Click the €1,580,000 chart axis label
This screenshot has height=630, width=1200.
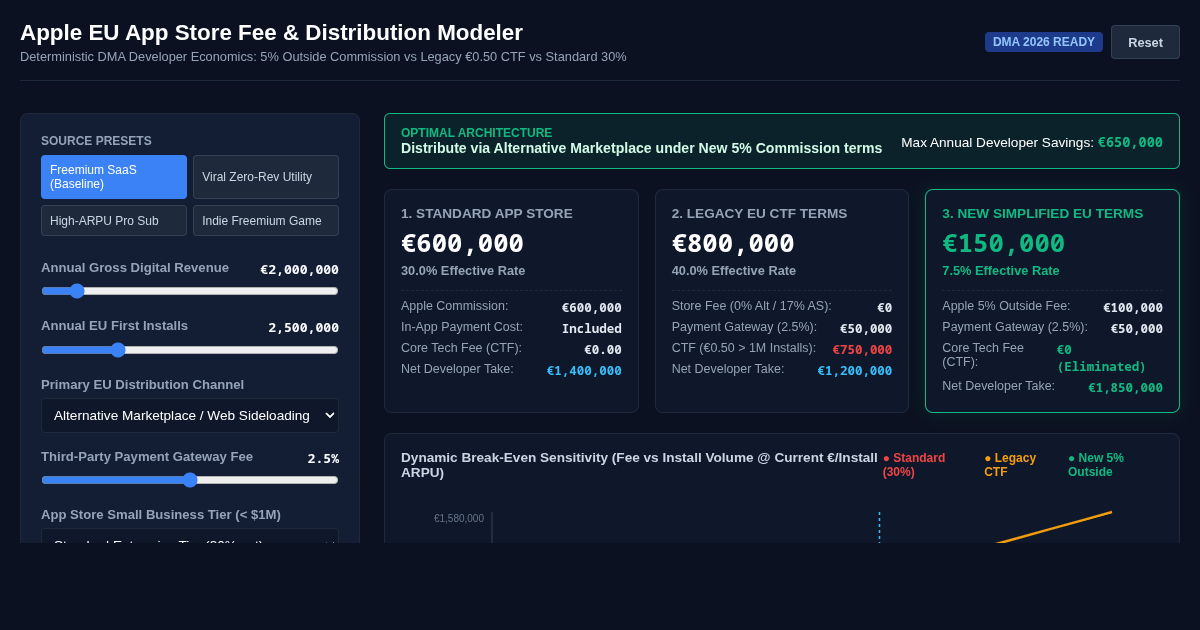point(459,518)
